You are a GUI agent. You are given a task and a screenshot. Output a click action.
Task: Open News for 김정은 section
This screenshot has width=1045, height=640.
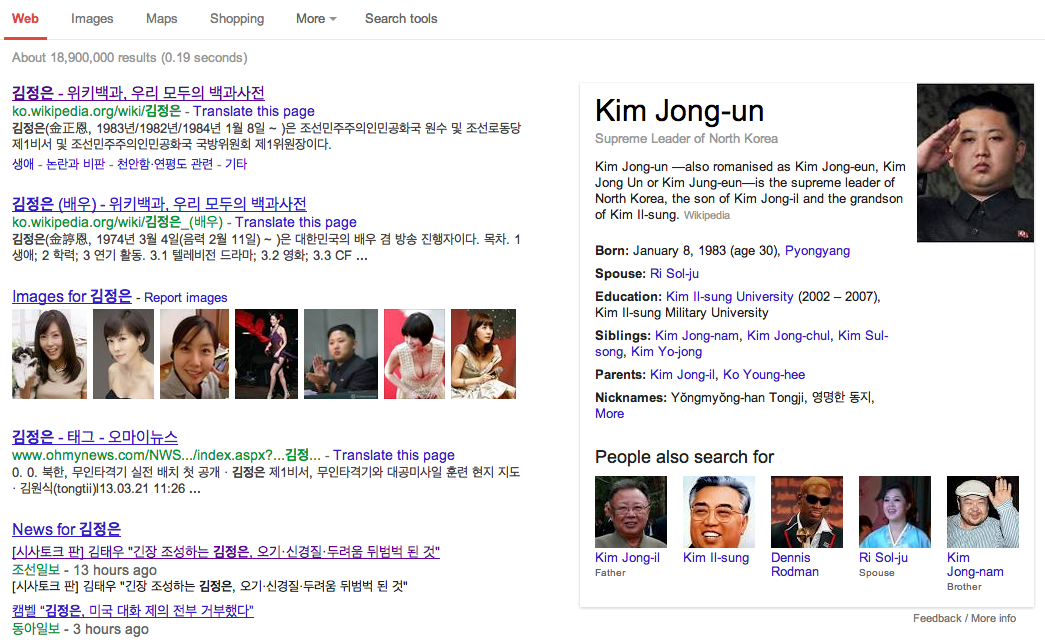[x=66, y=528]
